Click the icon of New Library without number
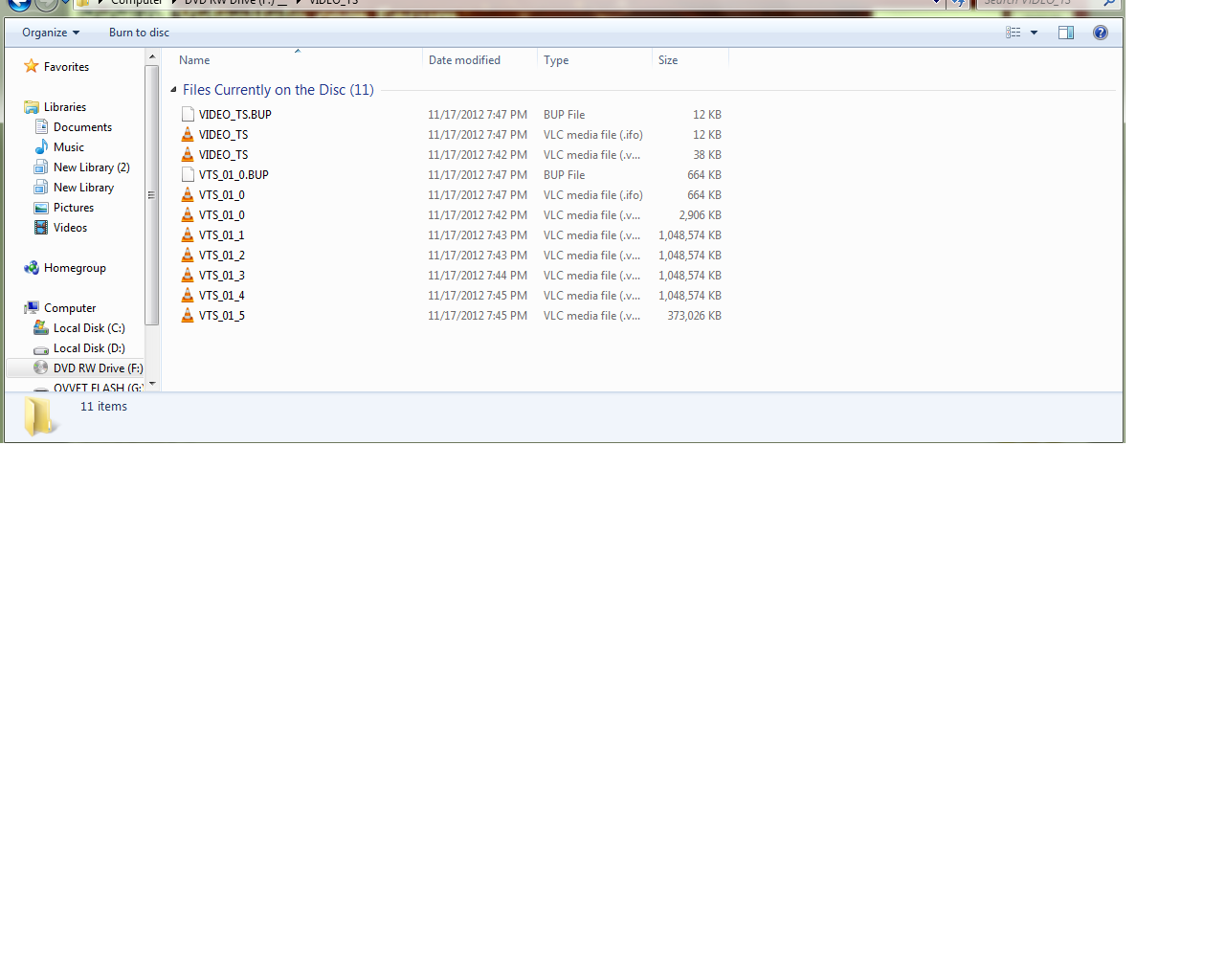Screen dimensions: 1225x980 (x=41, y=188)
